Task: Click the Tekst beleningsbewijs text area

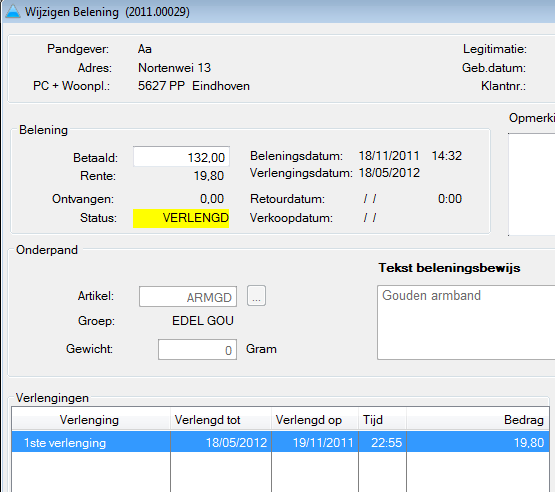Action: [466, 323]
